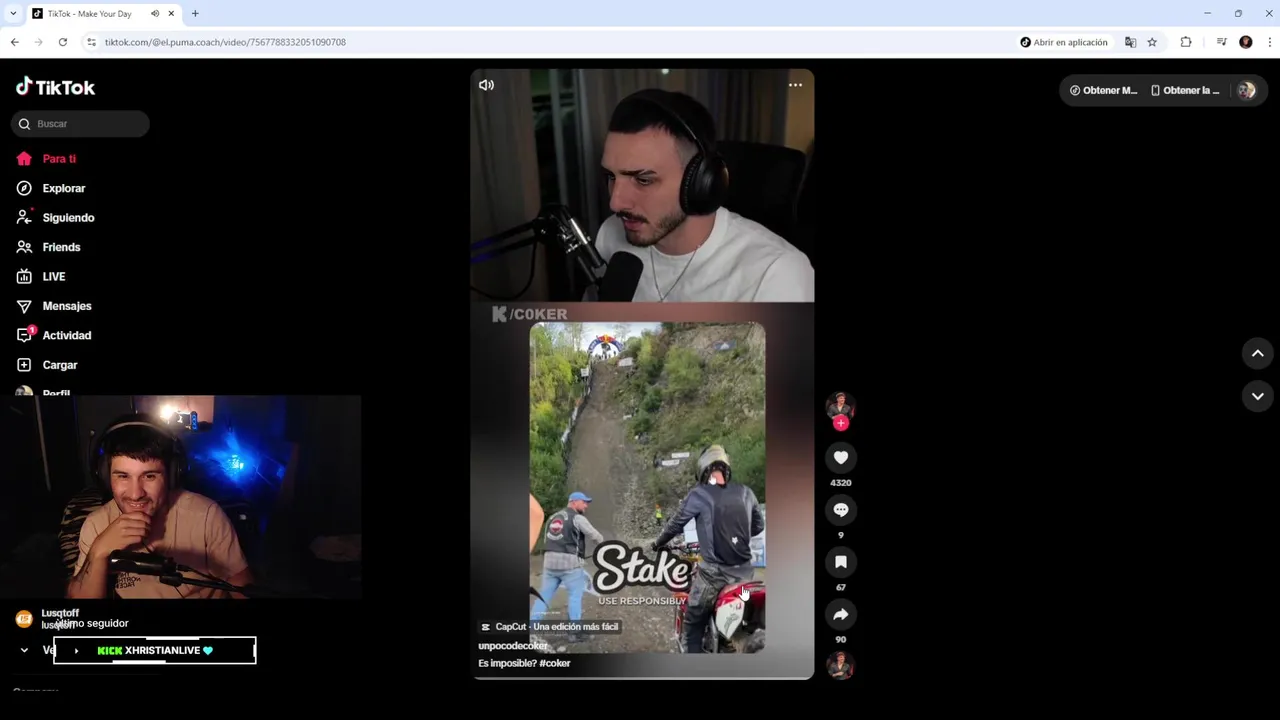Open the comments bubble icon
1280x720 pixels.
point(841,510)
